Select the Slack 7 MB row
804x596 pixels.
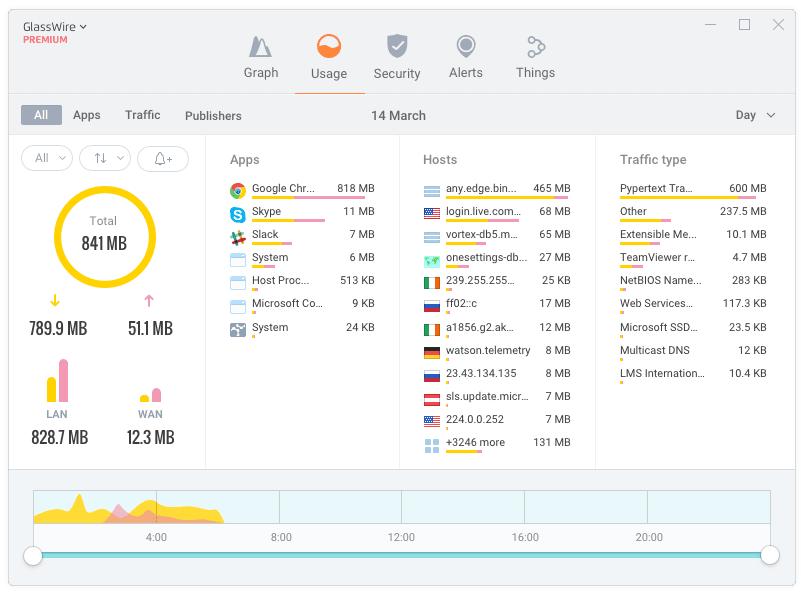point(303,237)
